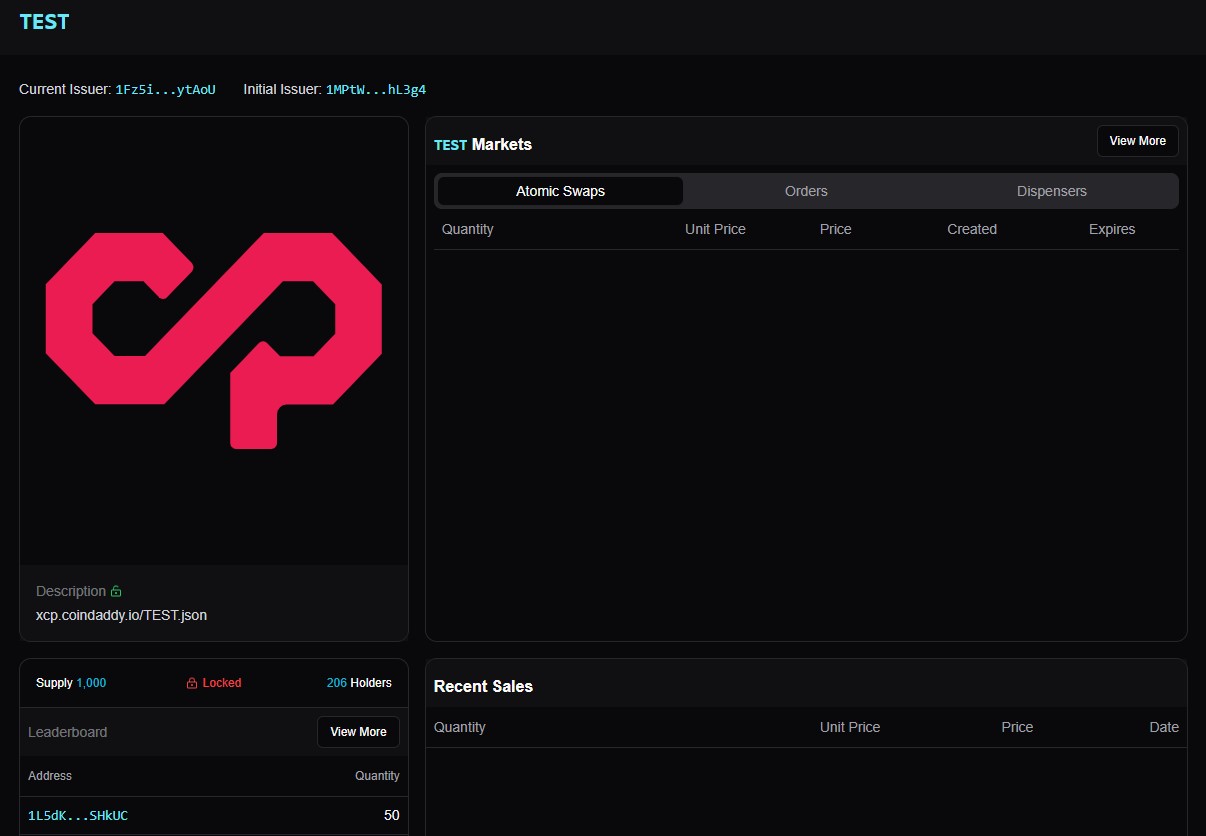Click the red Locked padlock icon
Image resolution: width=1206 pixels, height=836 pixels.
click(x=192, y=683)
